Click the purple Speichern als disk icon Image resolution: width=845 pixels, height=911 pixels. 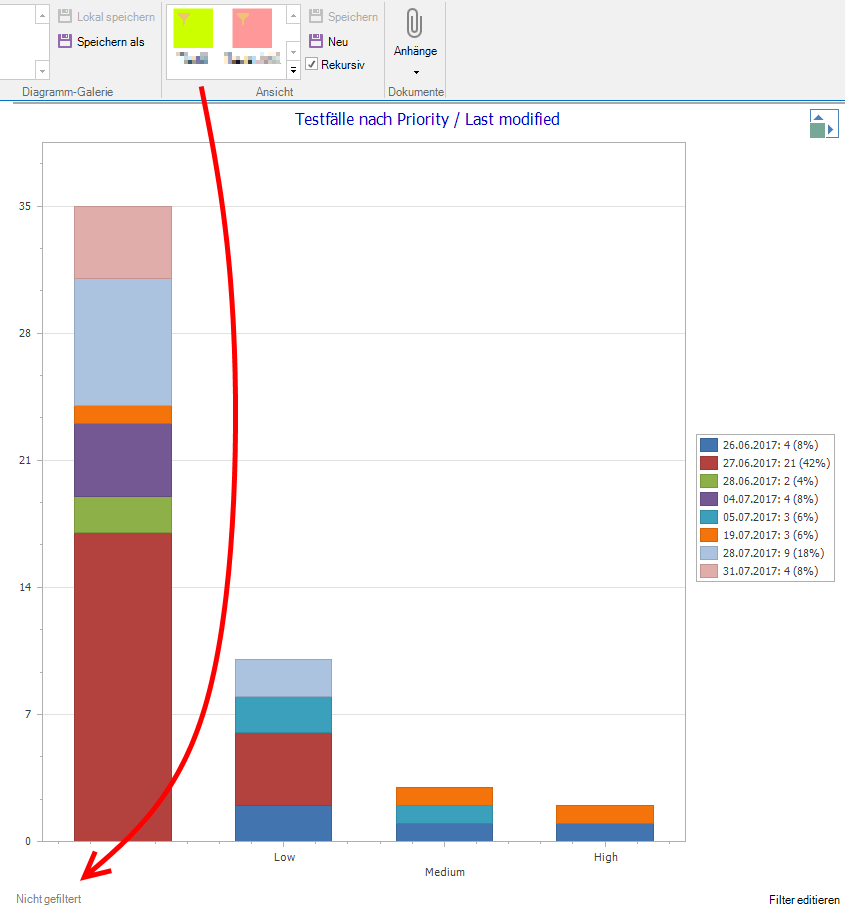[x=65, y=41]
